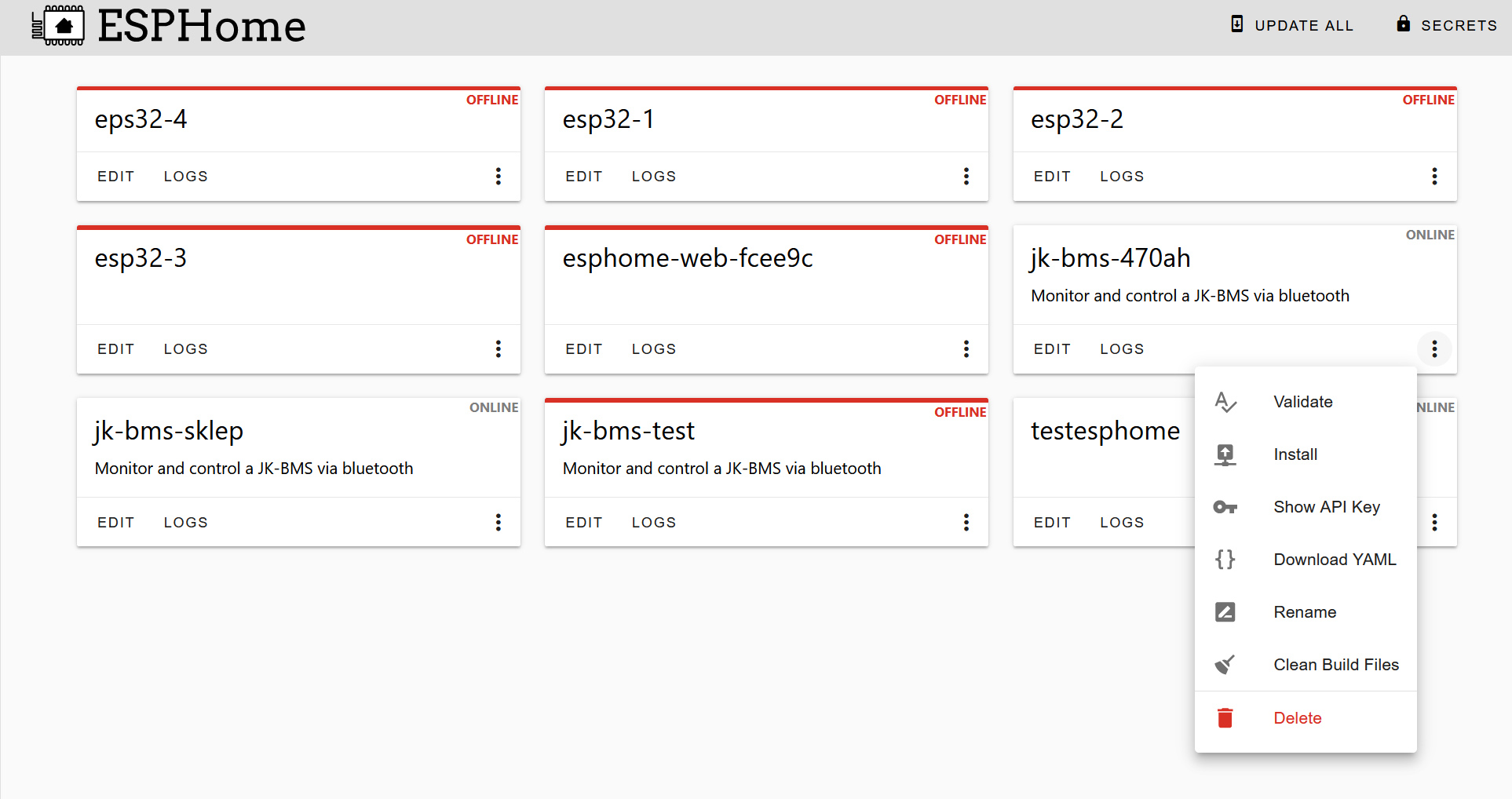Select Delete from the context menu

(x=1297, y=718)
